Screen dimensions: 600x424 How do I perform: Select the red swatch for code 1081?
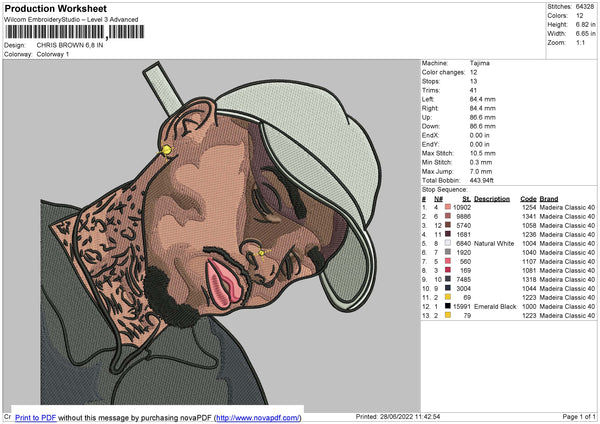tap(448, 270)
